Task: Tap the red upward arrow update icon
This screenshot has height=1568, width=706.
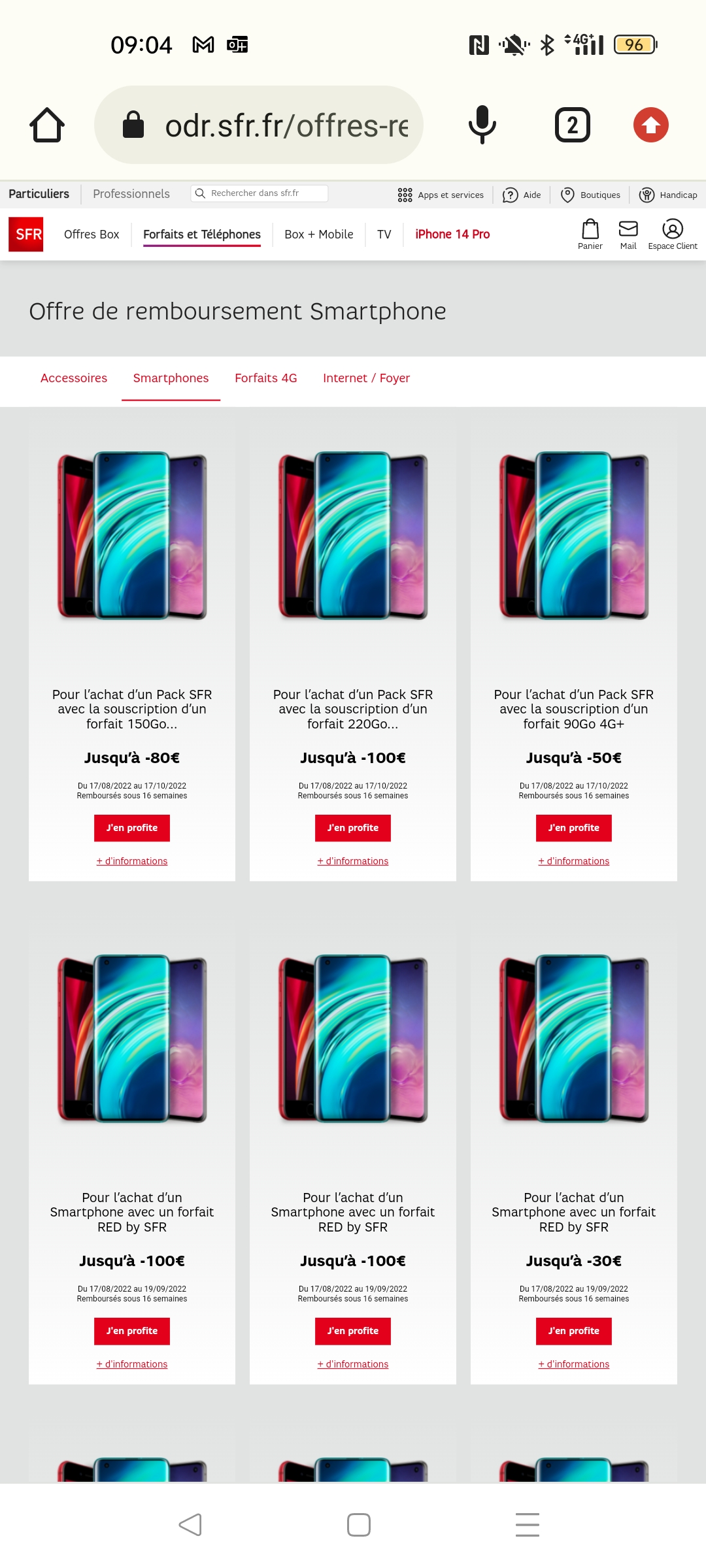Action: (651, 125)
